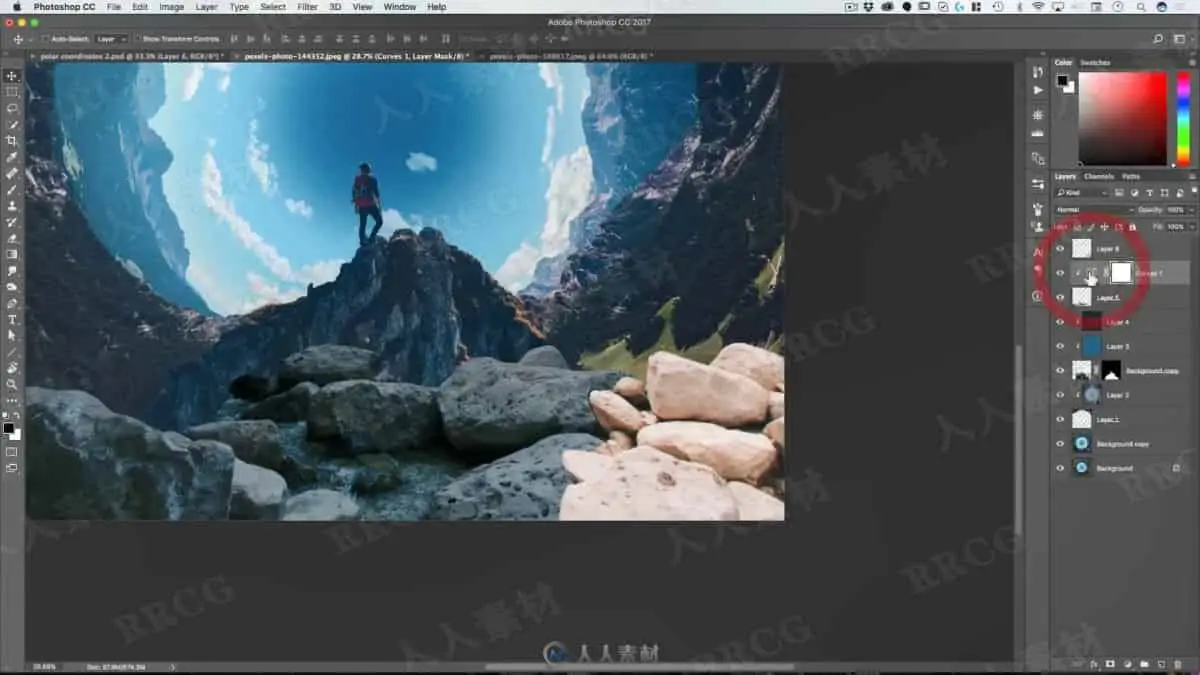
Task: Select the Eyedropper tool
Action: click(12, 157)
